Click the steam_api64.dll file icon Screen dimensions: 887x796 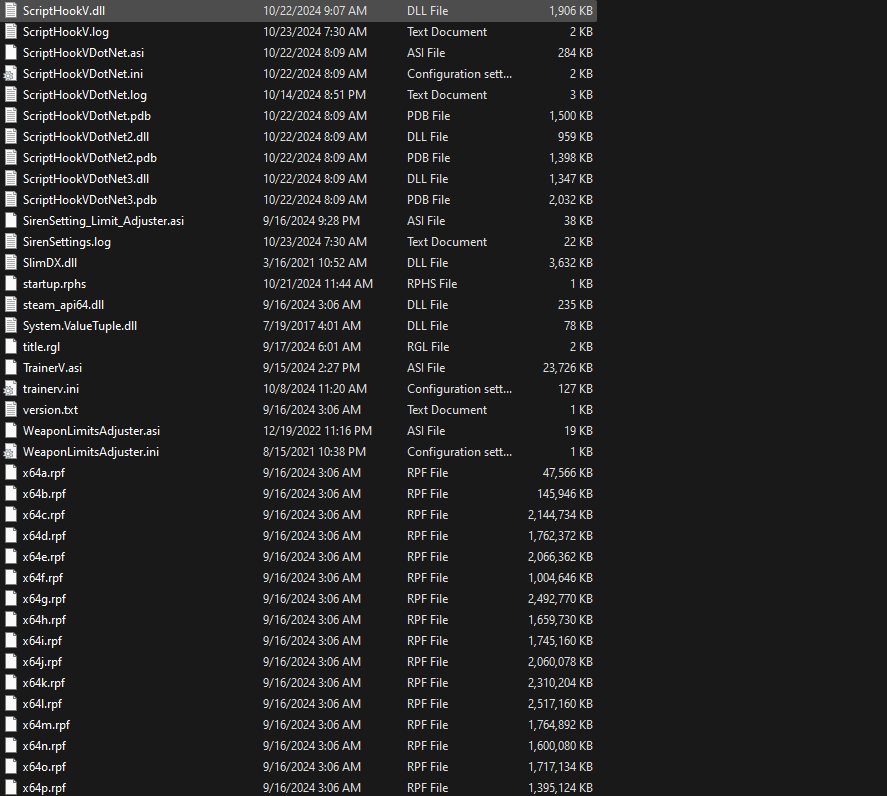click(11, 304)
